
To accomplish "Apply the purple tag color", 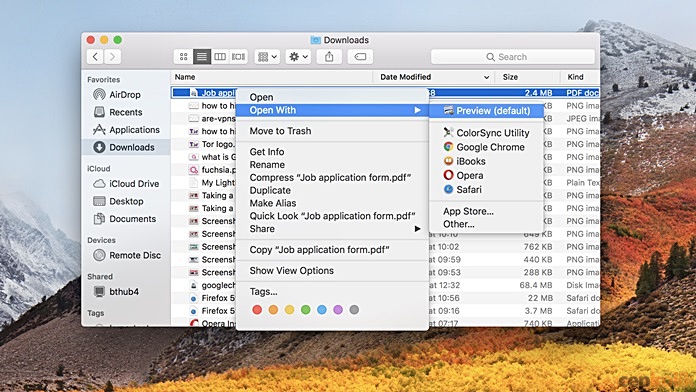I will [x=338, y=309].
